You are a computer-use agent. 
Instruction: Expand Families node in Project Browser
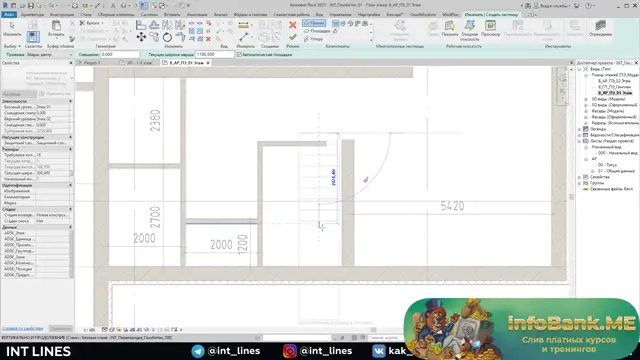click(580, 177)
